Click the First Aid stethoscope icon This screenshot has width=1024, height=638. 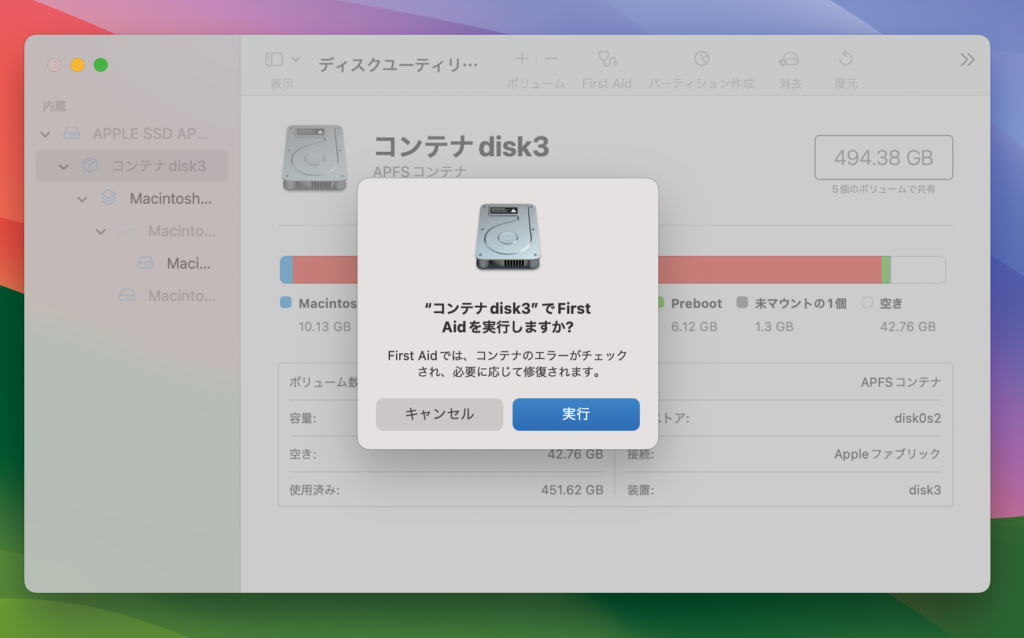tap(607, 59)
